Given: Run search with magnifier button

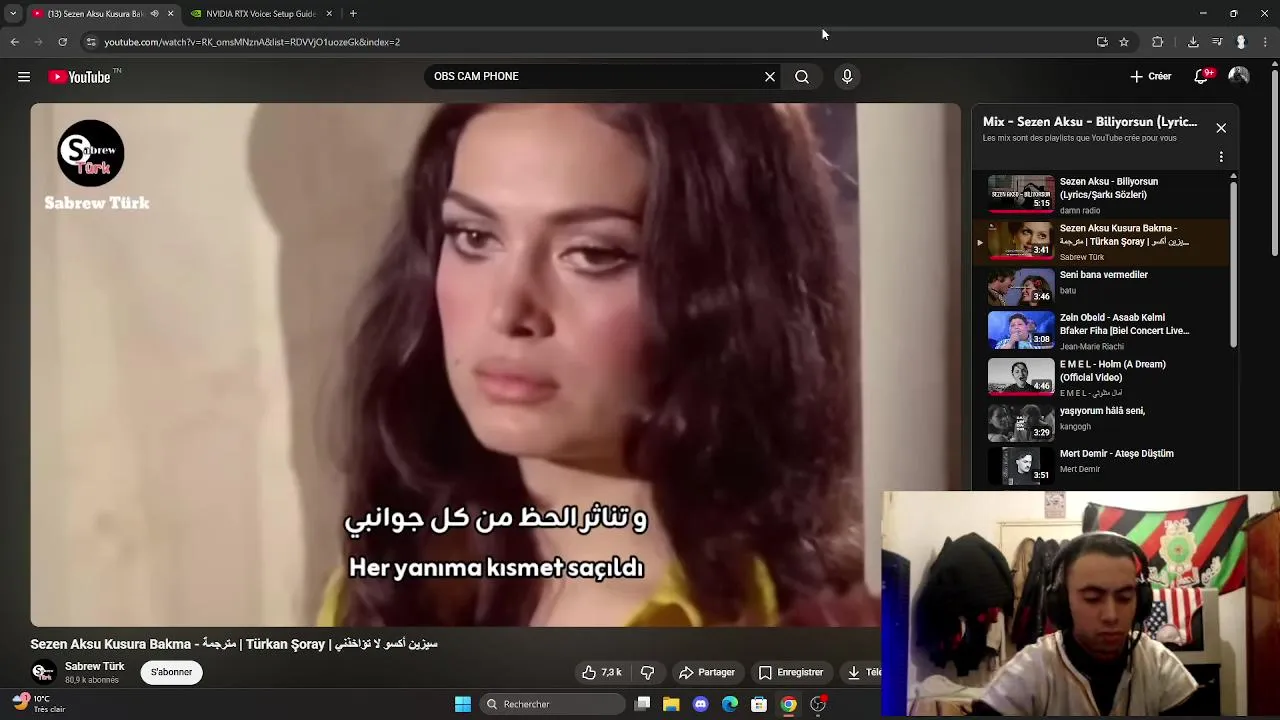Looking at the screenshot, I should (802, 77).
